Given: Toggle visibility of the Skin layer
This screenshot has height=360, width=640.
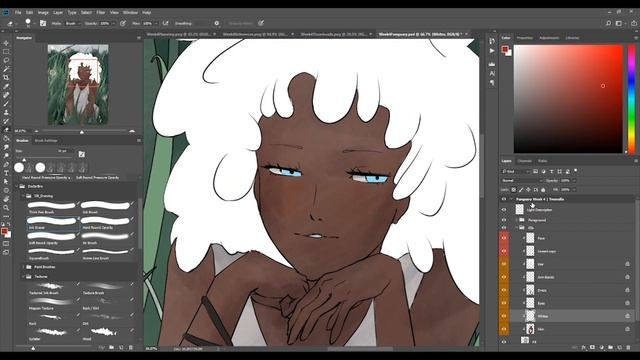Looking at the screenshot, I should pos(504,329).
